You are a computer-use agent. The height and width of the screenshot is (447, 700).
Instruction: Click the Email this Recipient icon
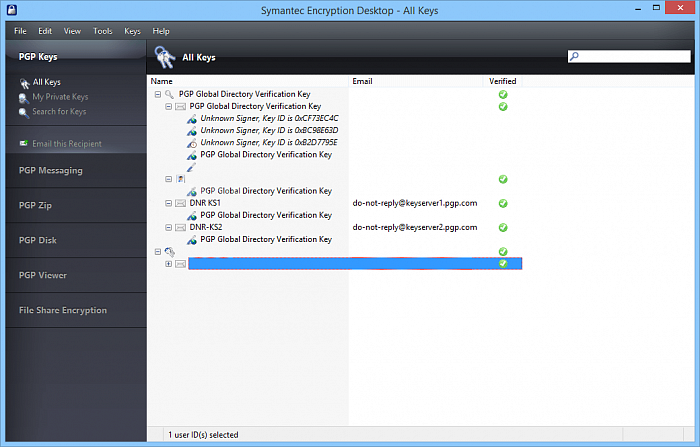point(24,144)
